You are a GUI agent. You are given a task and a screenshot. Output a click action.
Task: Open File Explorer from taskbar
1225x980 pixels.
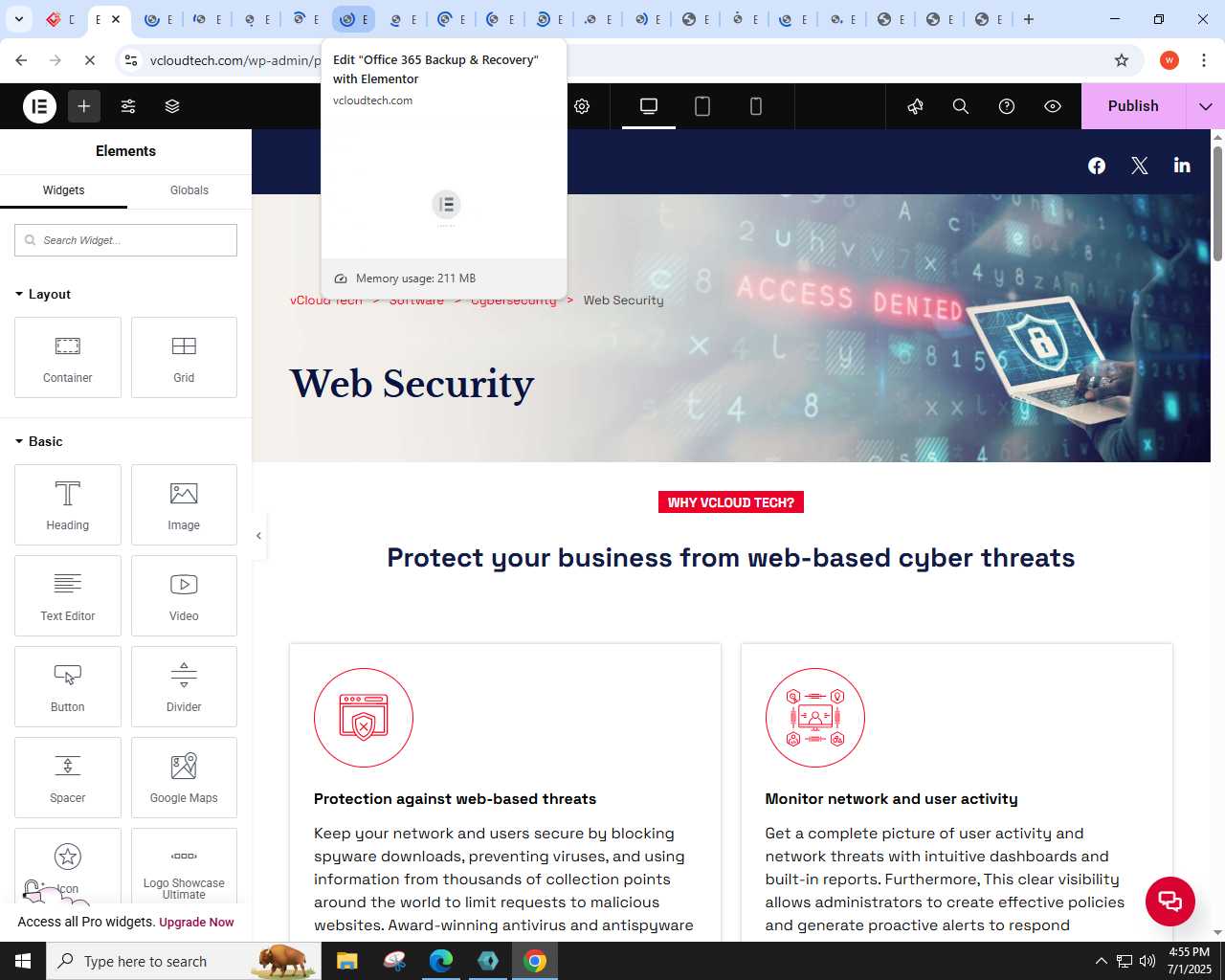(347, 961)
